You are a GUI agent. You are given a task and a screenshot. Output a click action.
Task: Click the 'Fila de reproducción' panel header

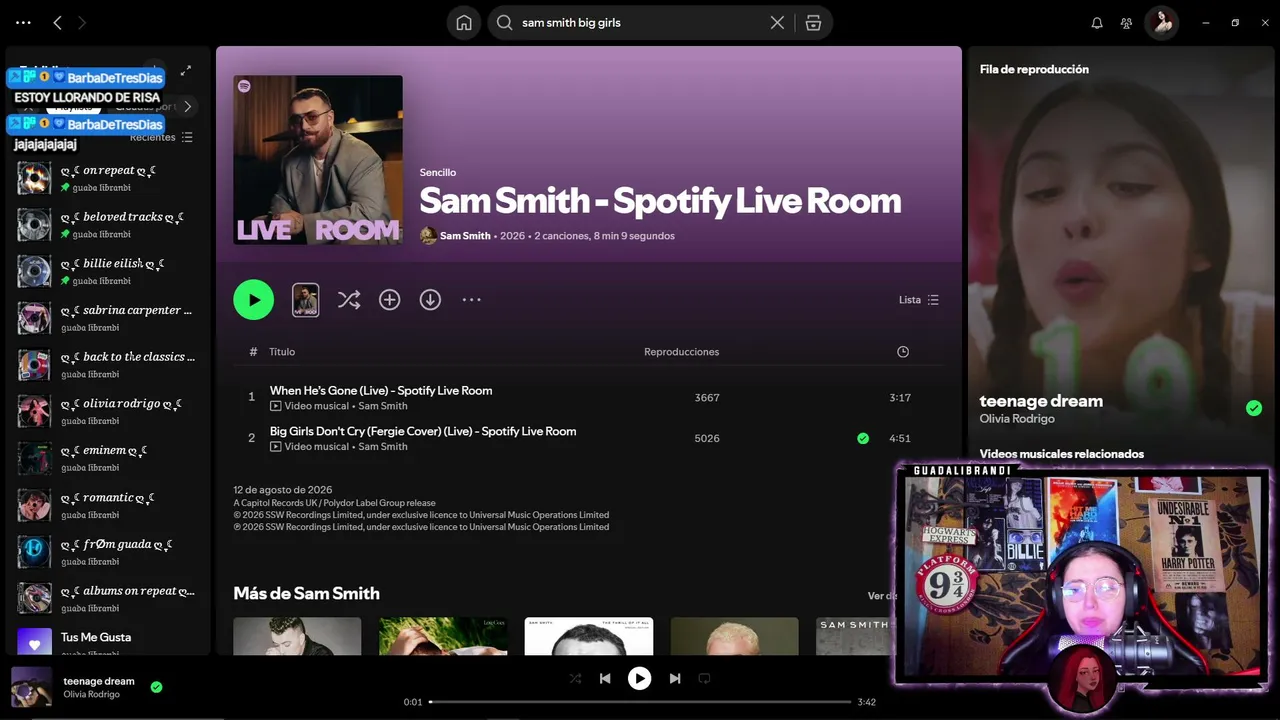(x=1034, y=69)
